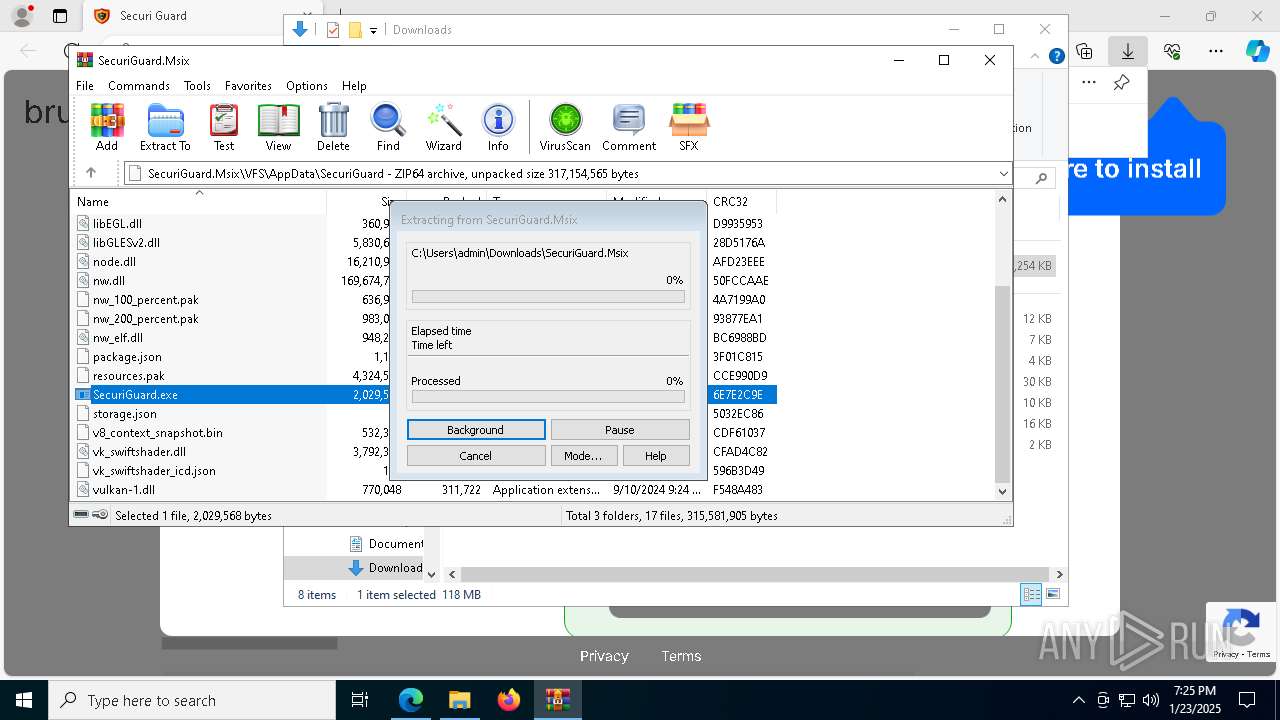The image size is (1280, 720).
Task: Open Microsoft Edge from the taskbar
Action: click(x=411, y=700)
